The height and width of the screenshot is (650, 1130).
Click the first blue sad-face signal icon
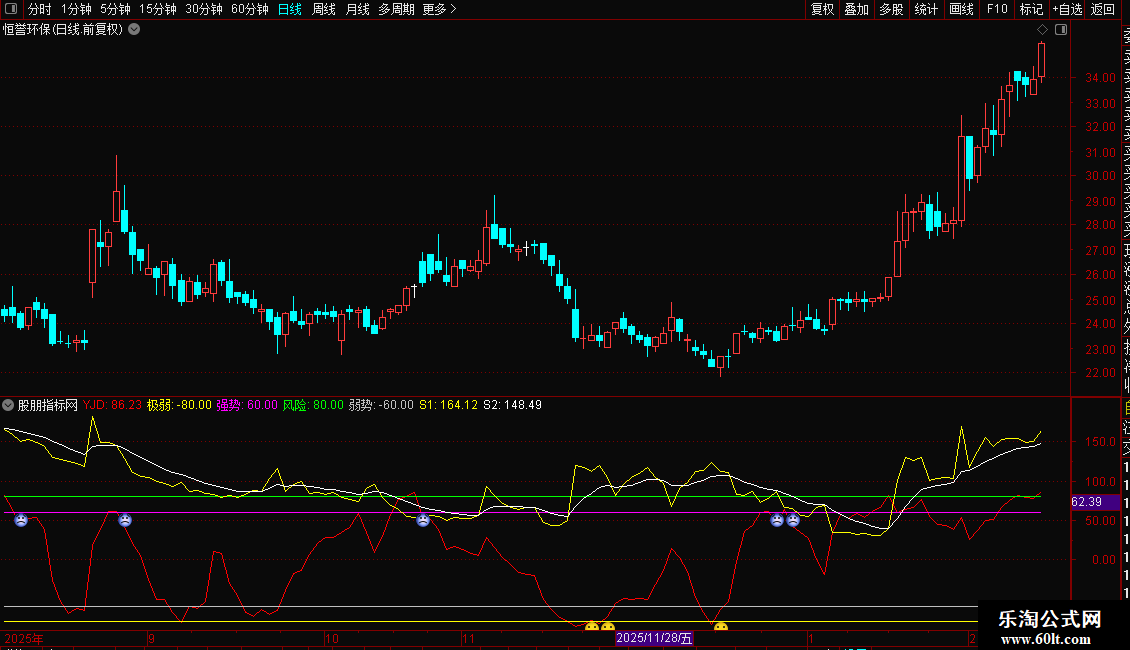point(21,520)
